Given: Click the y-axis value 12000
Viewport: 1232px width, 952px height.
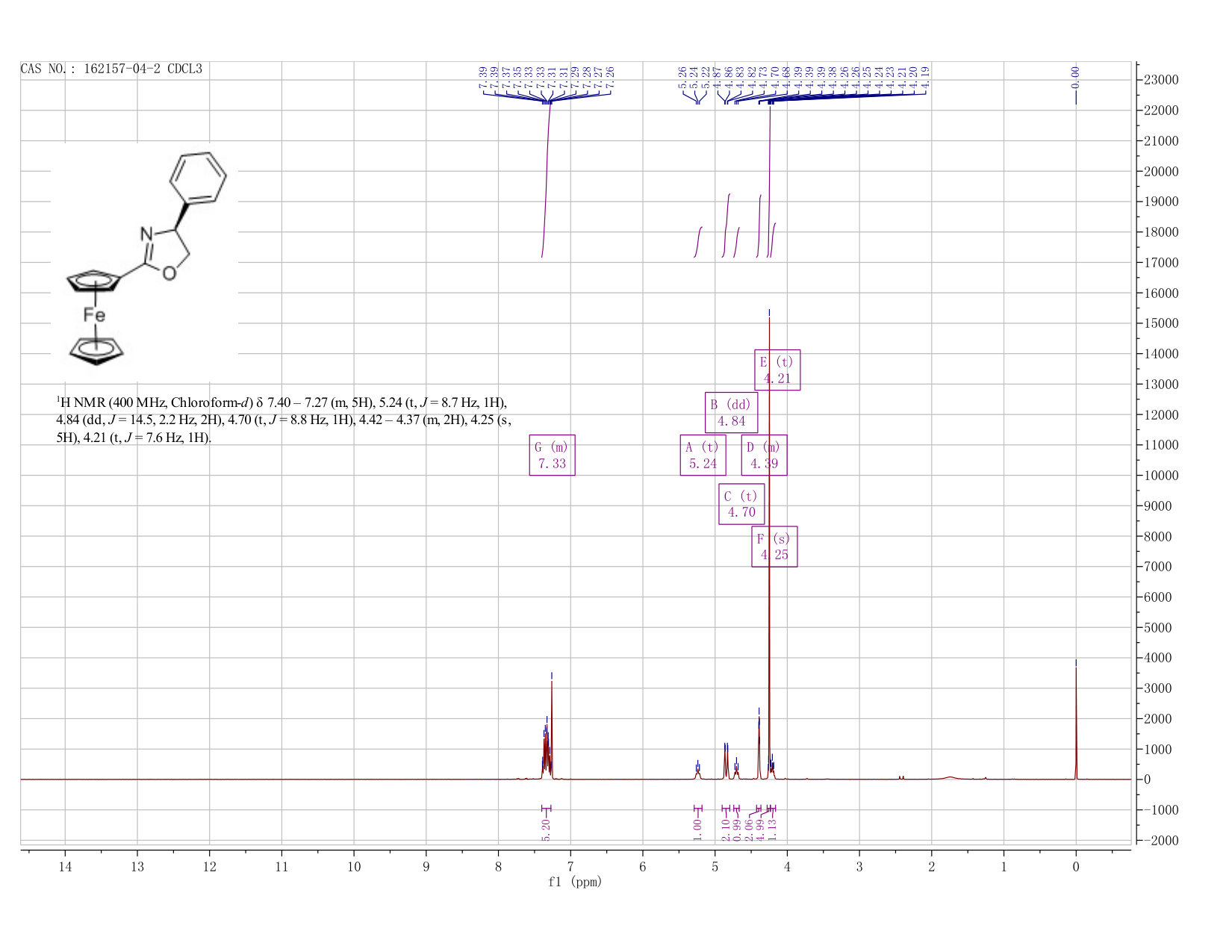Looking at the screenshot, I should point(1161,415).
